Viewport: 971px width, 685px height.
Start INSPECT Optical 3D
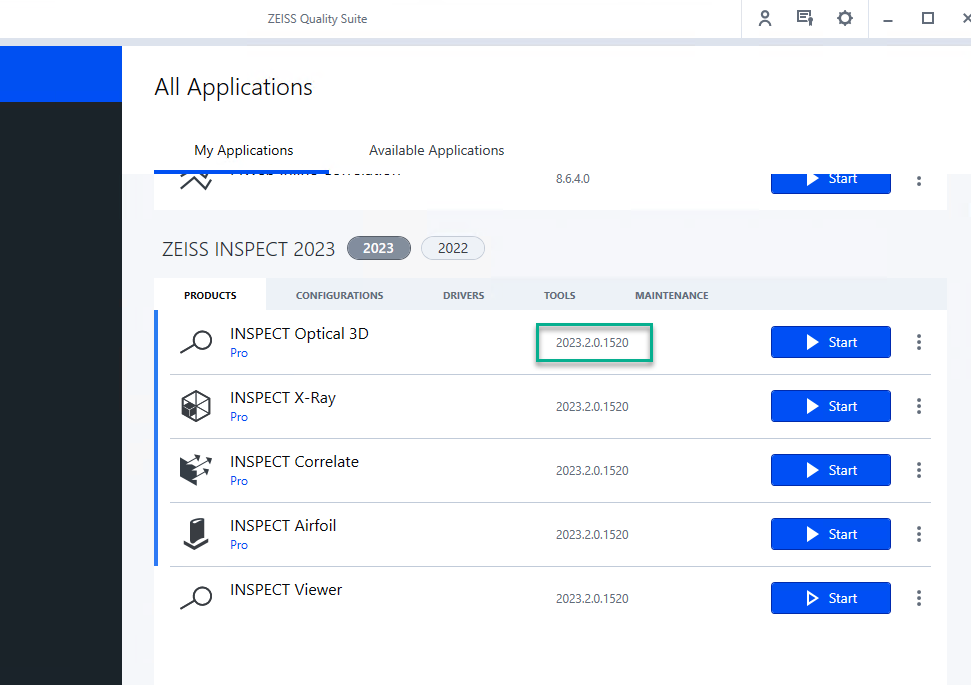[830, 342]
